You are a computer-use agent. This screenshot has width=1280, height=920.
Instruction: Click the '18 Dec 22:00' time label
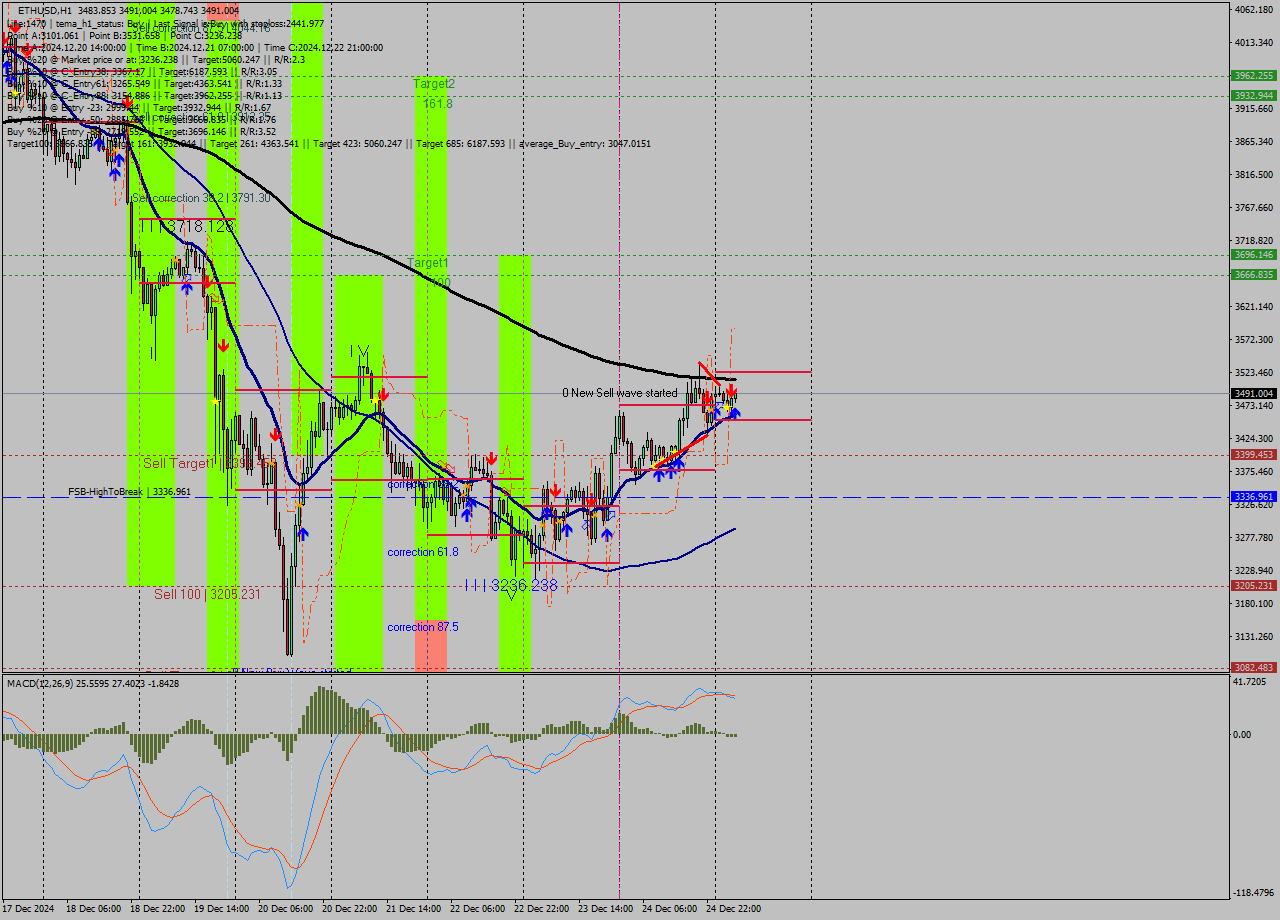pos(159,908)
